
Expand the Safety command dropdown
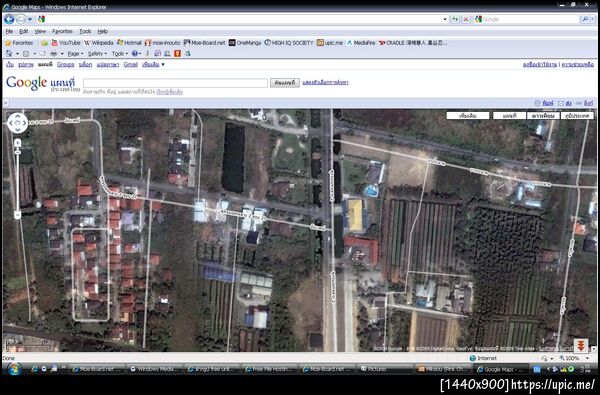pos(97,54)
